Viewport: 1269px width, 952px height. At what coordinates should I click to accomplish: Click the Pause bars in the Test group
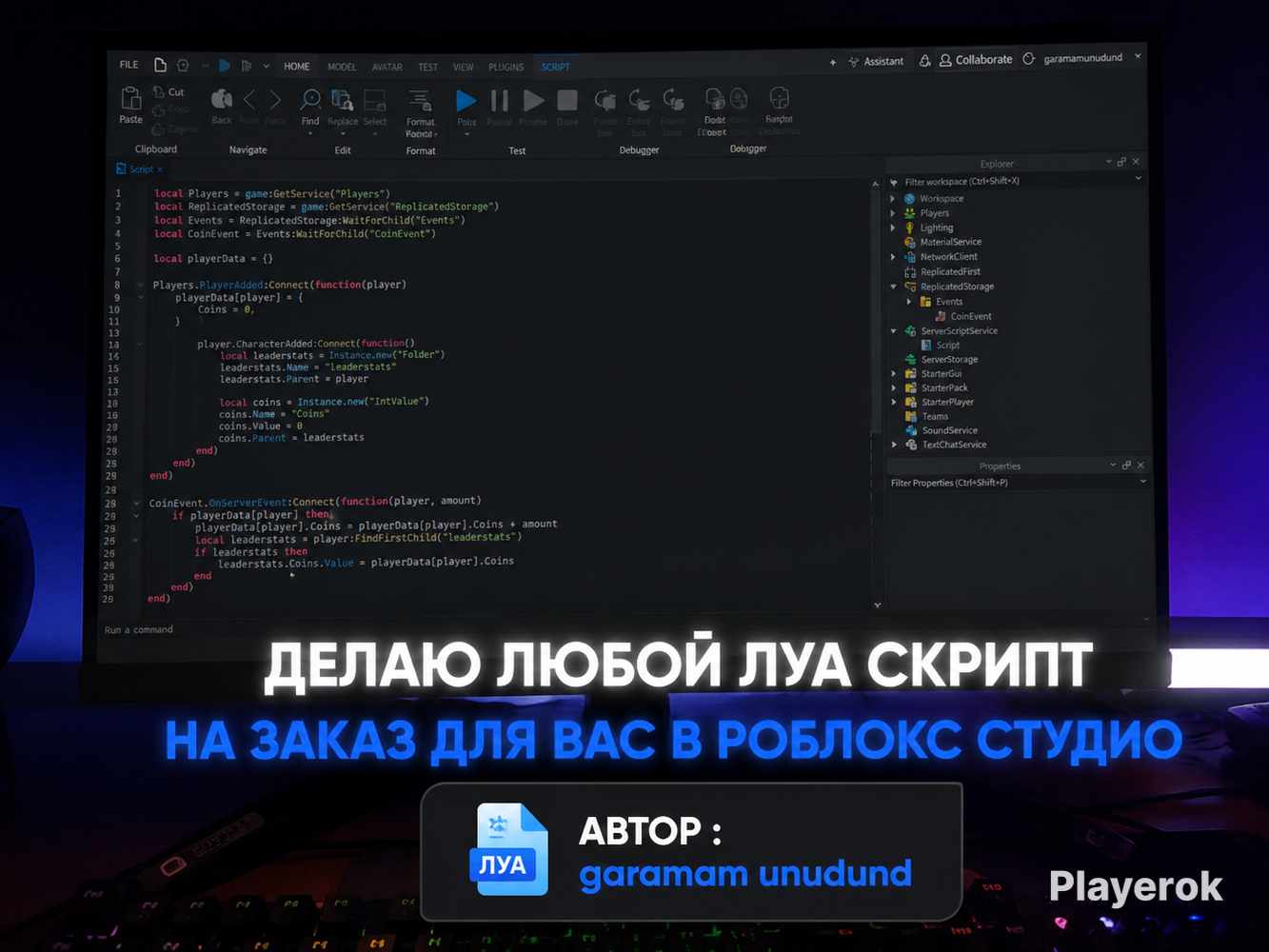[x=499, y=100]
